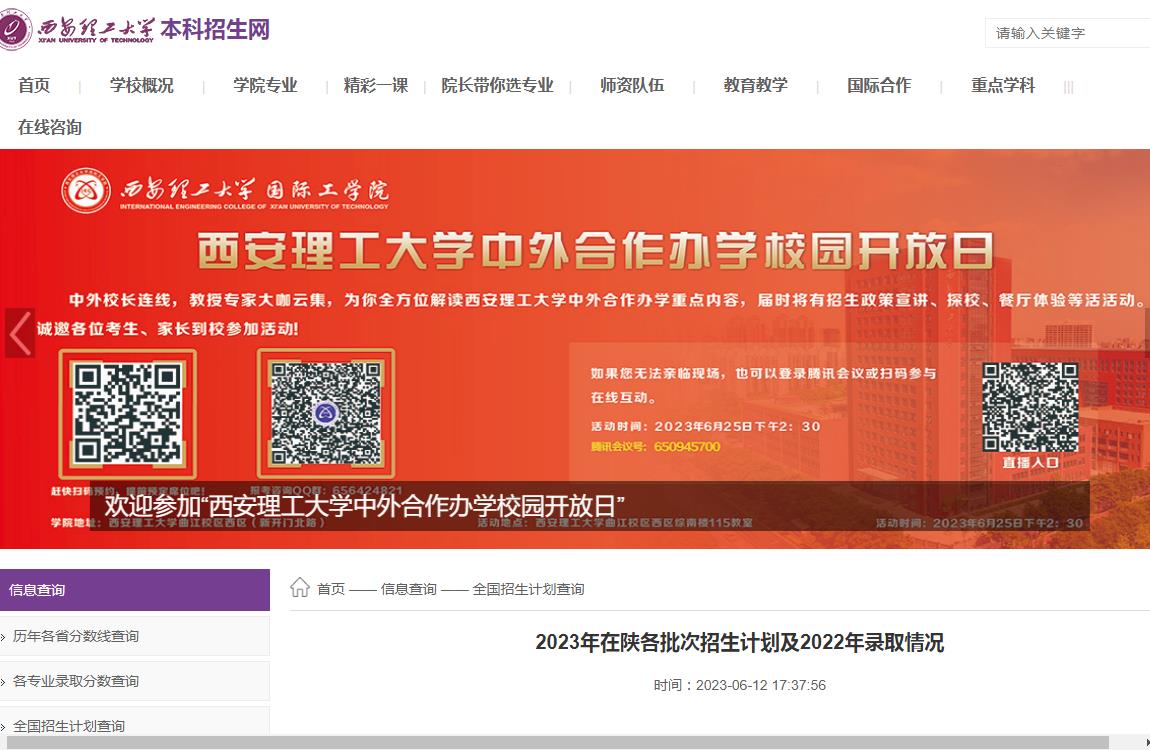Click the home icon in the breadcrumb
1150x750 pixels.
pos(299,587)
